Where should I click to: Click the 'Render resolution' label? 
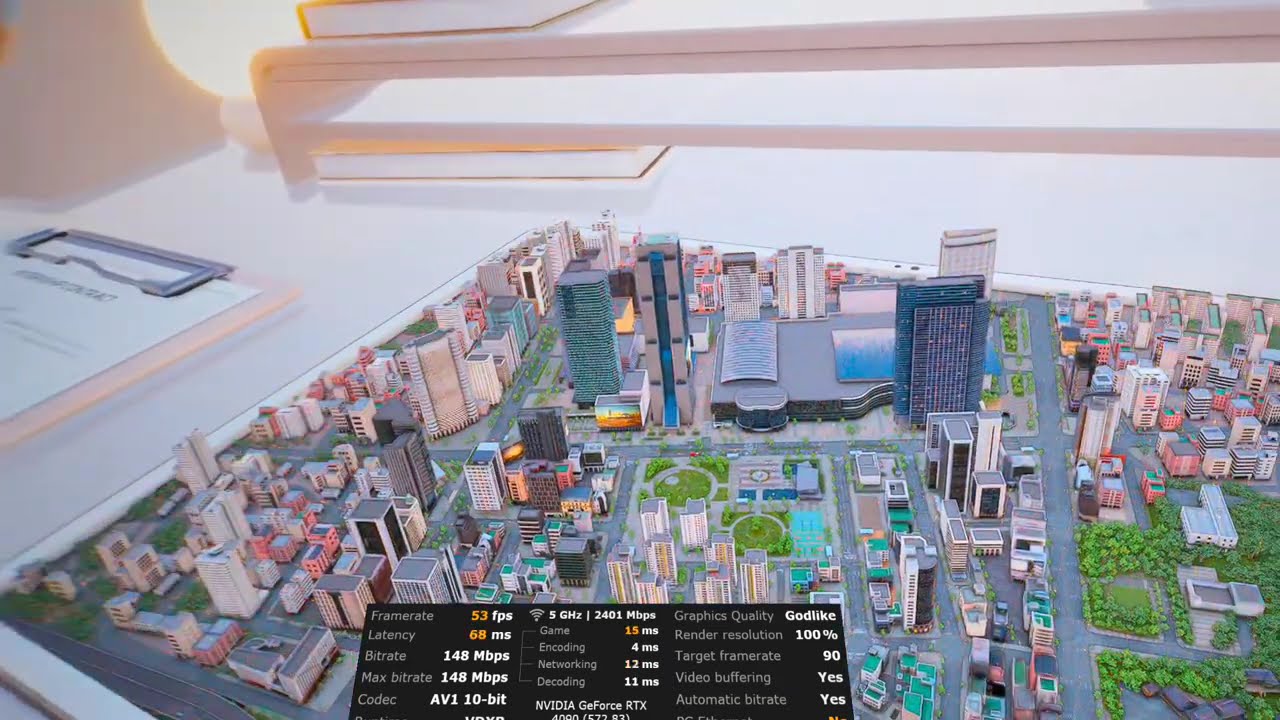(729, 635)
